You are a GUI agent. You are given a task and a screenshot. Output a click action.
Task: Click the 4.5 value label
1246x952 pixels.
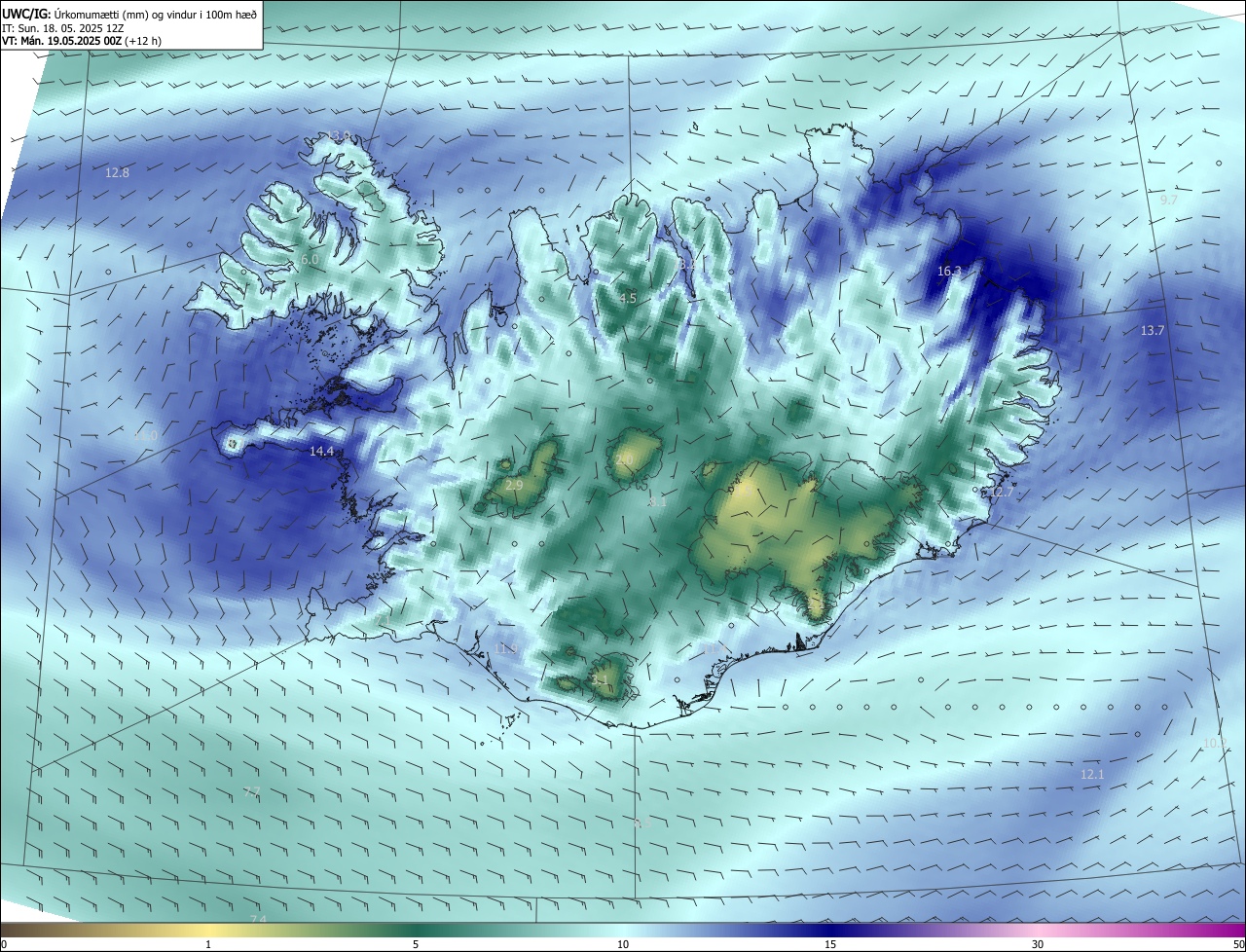[628, 299]
